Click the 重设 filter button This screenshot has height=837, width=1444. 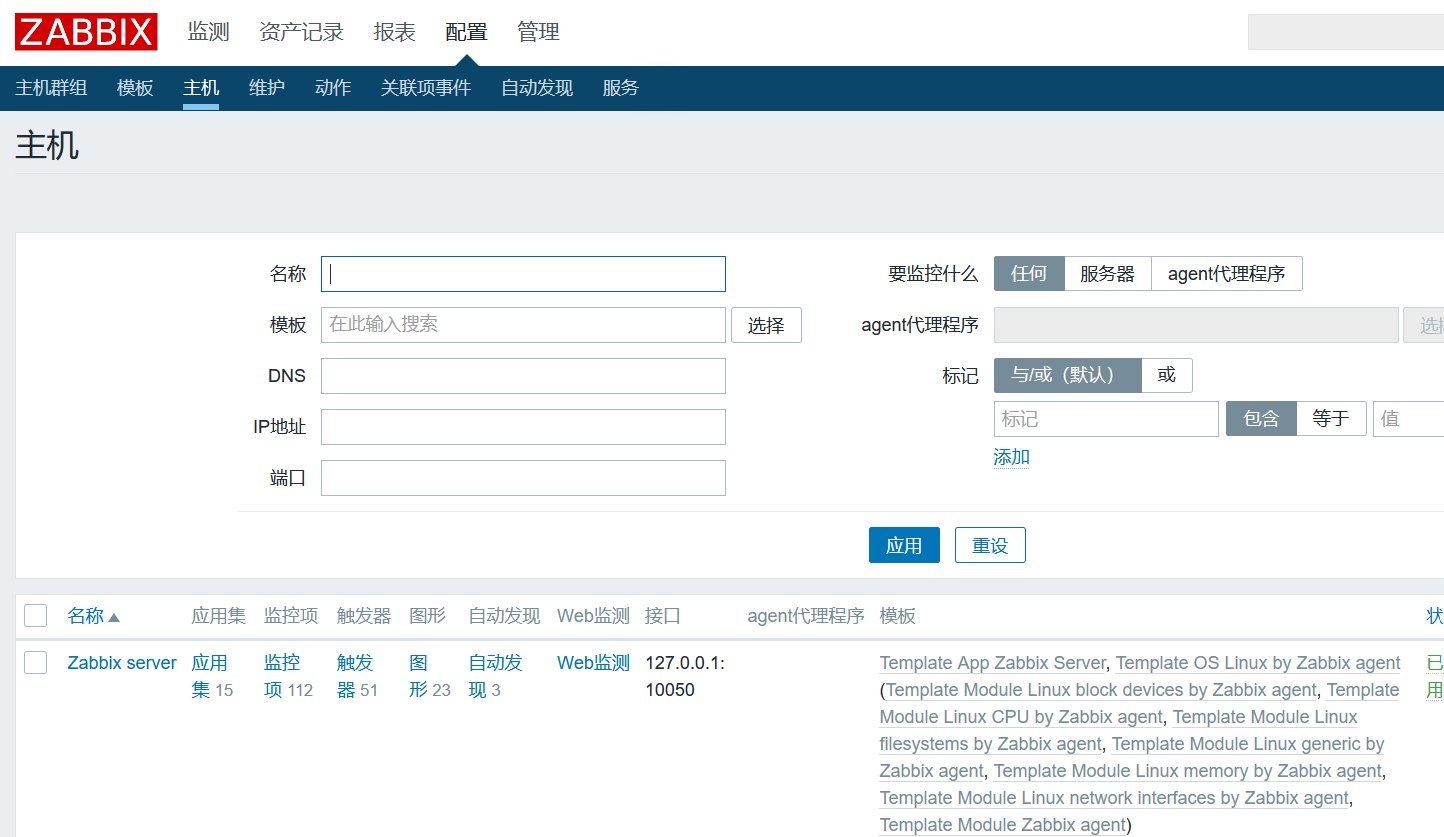click(x=990, y=545)
